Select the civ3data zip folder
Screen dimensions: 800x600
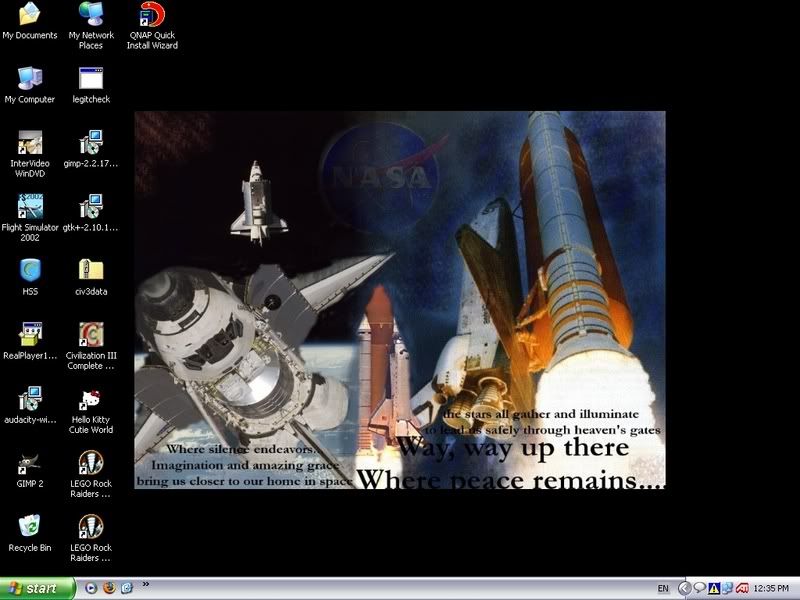[91, 277]
